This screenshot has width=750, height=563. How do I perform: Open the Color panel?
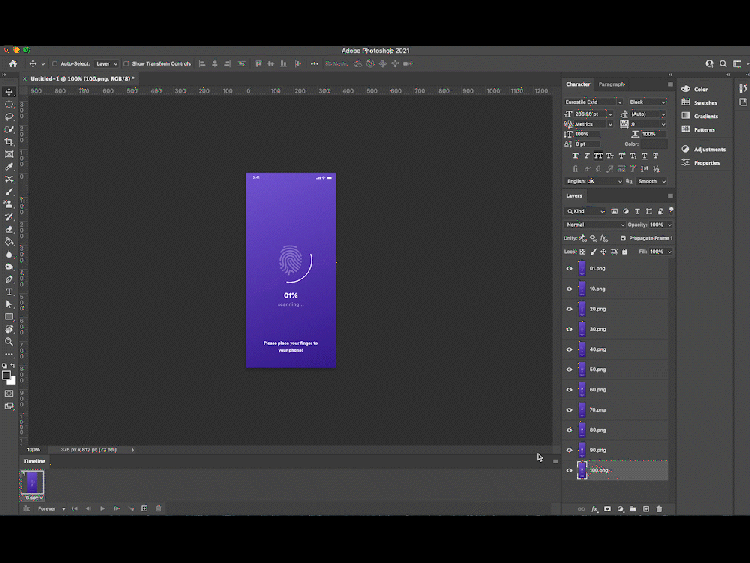coord(695,89)
